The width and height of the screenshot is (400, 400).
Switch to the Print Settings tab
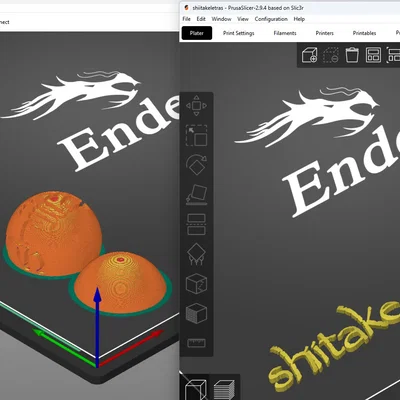click(x=238, y=33)
